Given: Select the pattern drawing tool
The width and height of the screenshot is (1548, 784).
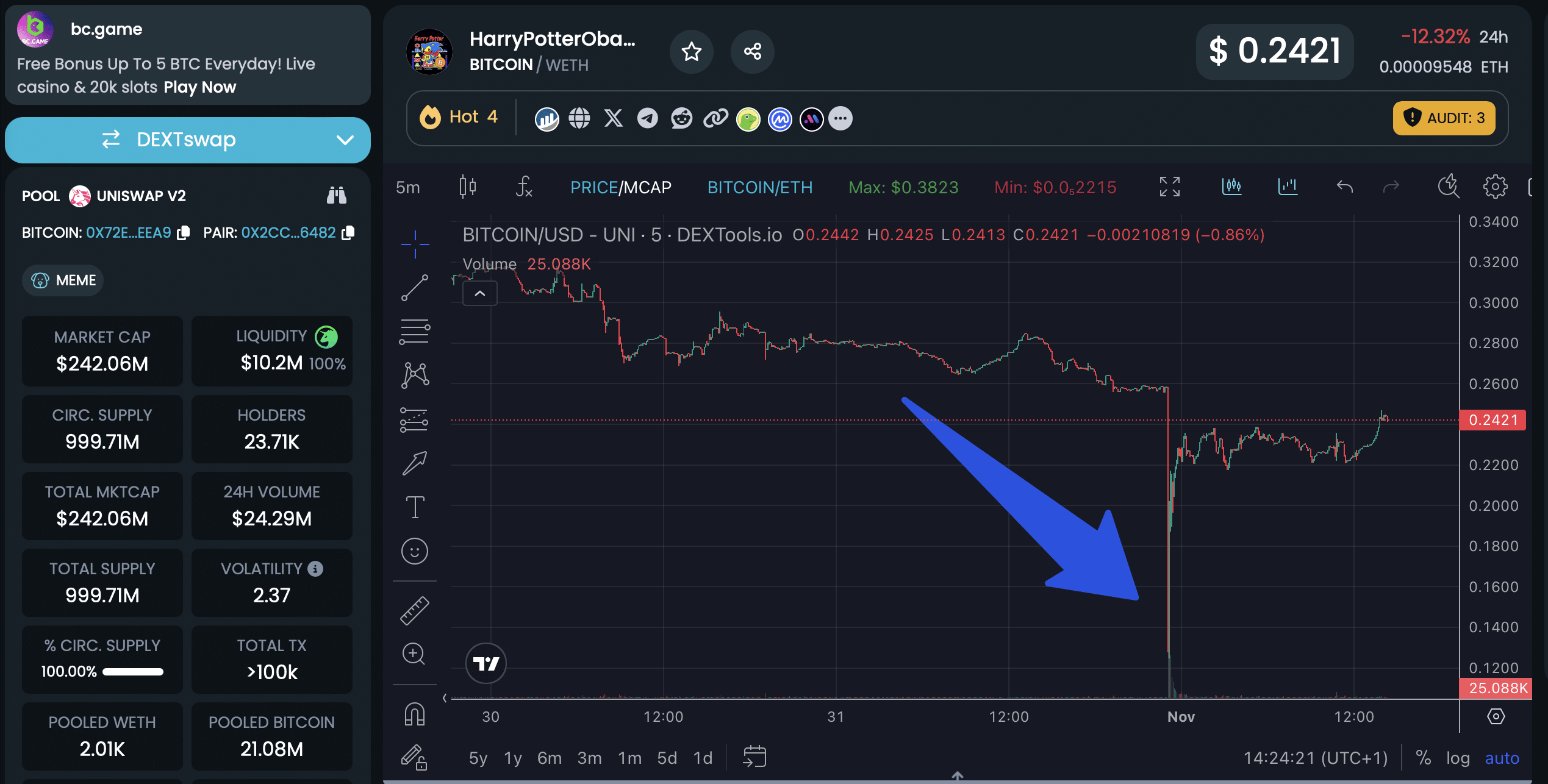Looking at the screenshot, I should (415, 376).
